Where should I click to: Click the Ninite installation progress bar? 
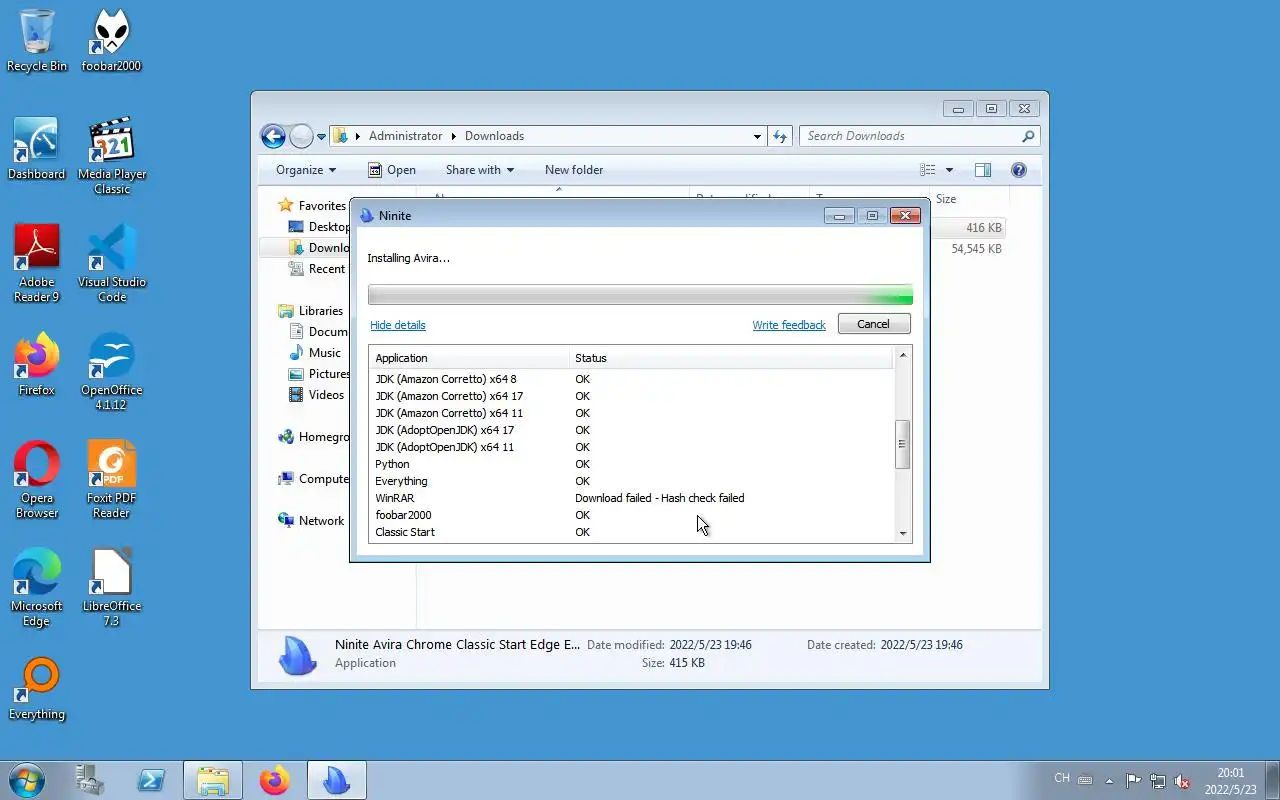[x=640, y=294]
